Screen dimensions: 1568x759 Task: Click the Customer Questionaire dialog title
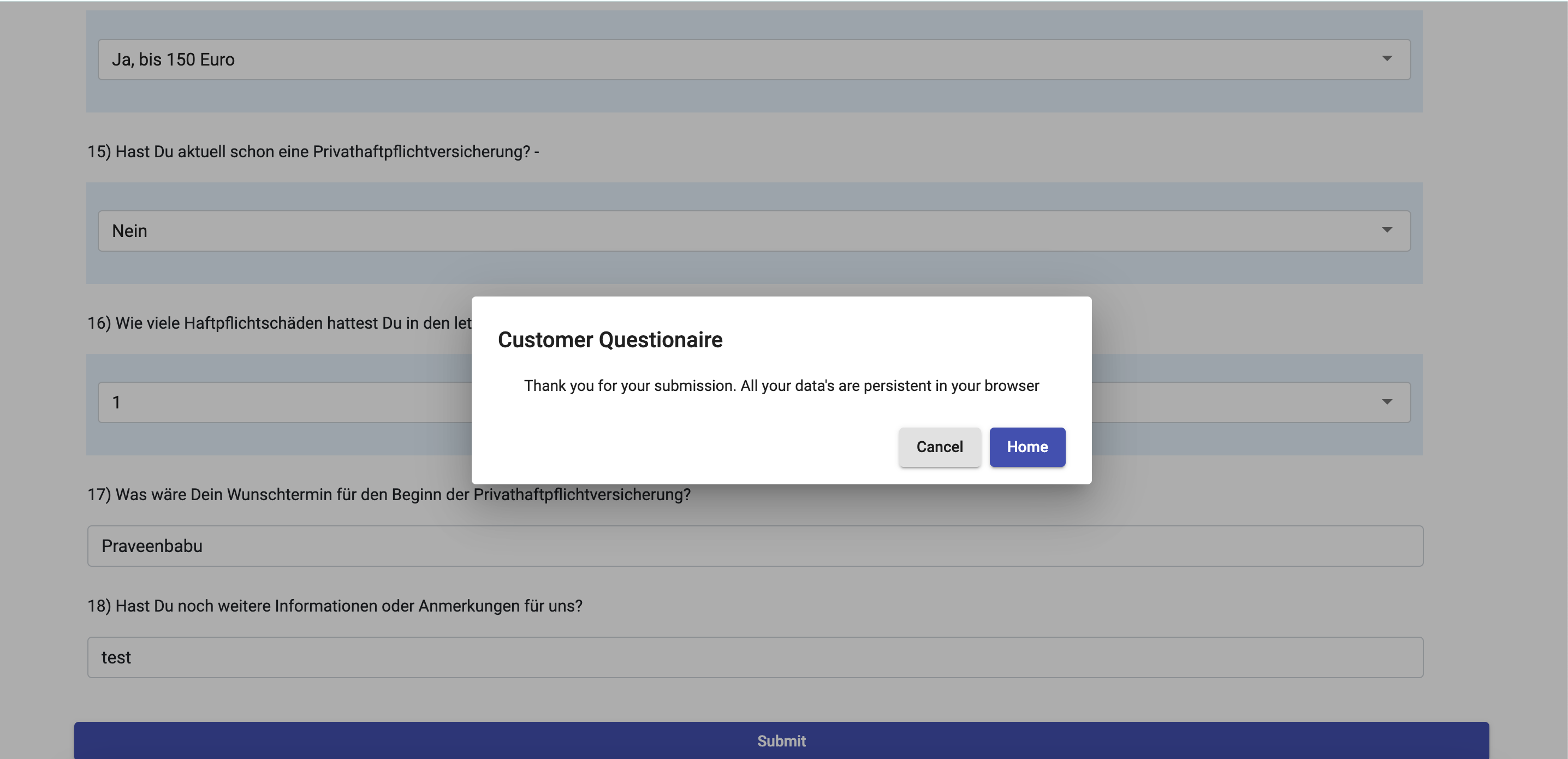click(610, 339)
